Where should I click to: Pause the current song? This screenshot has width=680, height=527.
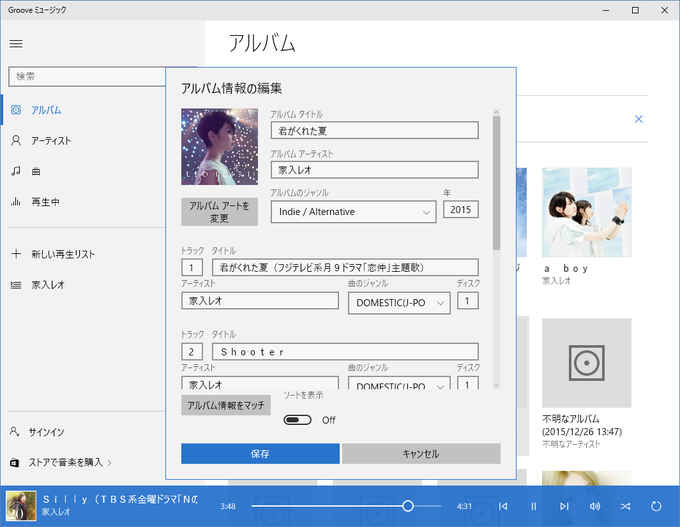pyautogui.click(x=534, y=506)
